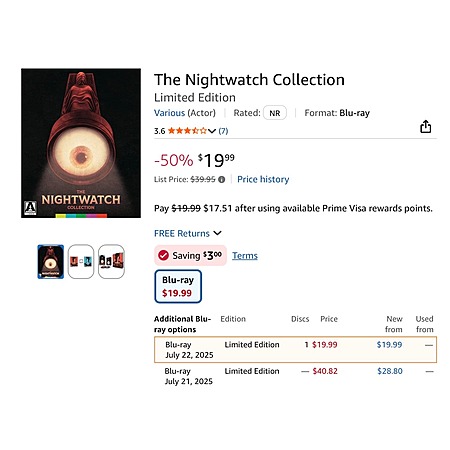The width and height of the screenshot is (450, 450).
Task: Select the July 21, 2025 Blu-ray row
Action: (x=295, y=376)
